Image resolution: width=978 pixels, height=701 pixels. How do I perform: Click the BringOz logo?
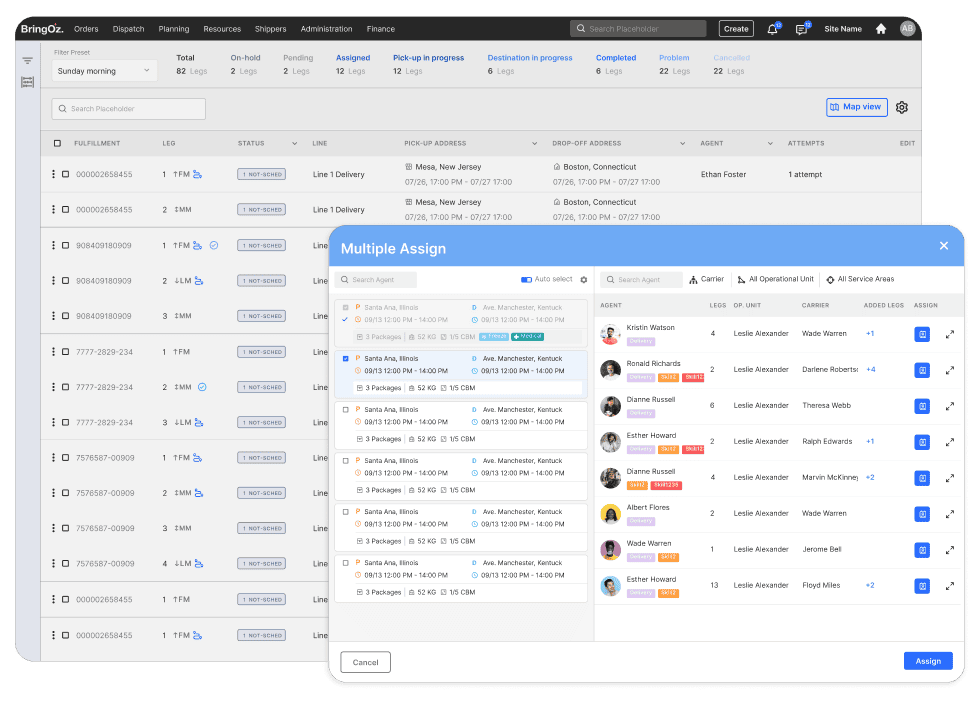[x=42, y=29]
